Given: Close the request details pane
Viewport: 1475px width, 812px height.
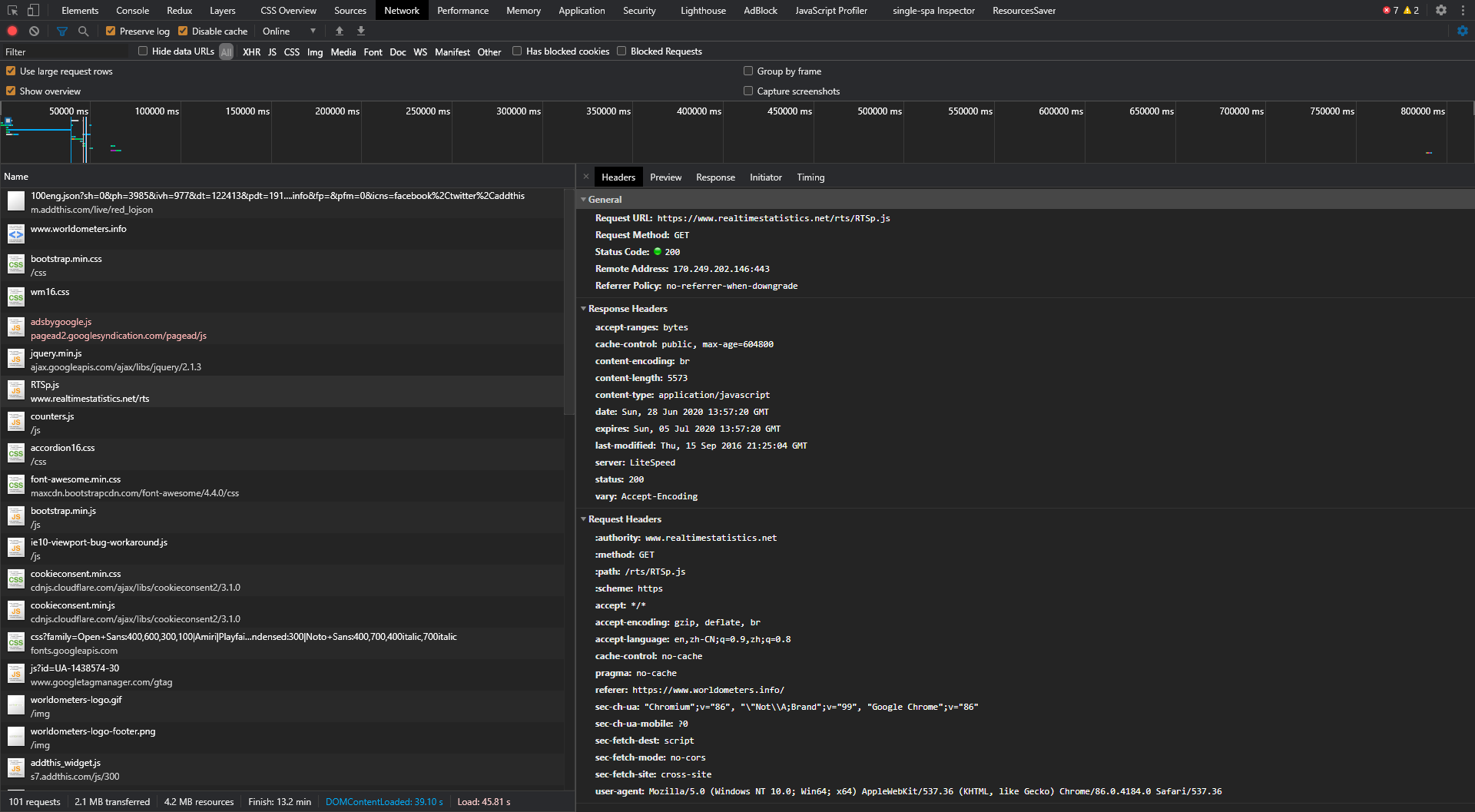Looking at the screenshot, I should point(586,177).
